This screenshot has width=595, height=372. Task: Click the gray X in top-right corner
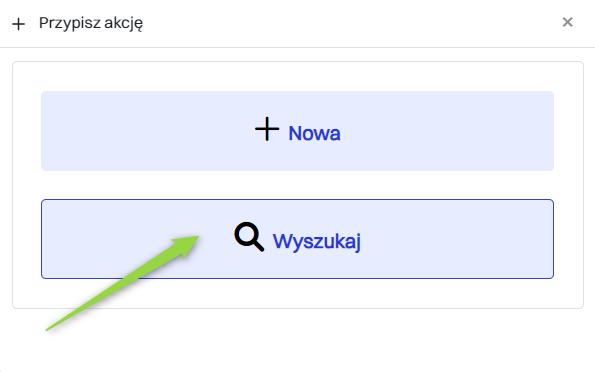(567, 22)
